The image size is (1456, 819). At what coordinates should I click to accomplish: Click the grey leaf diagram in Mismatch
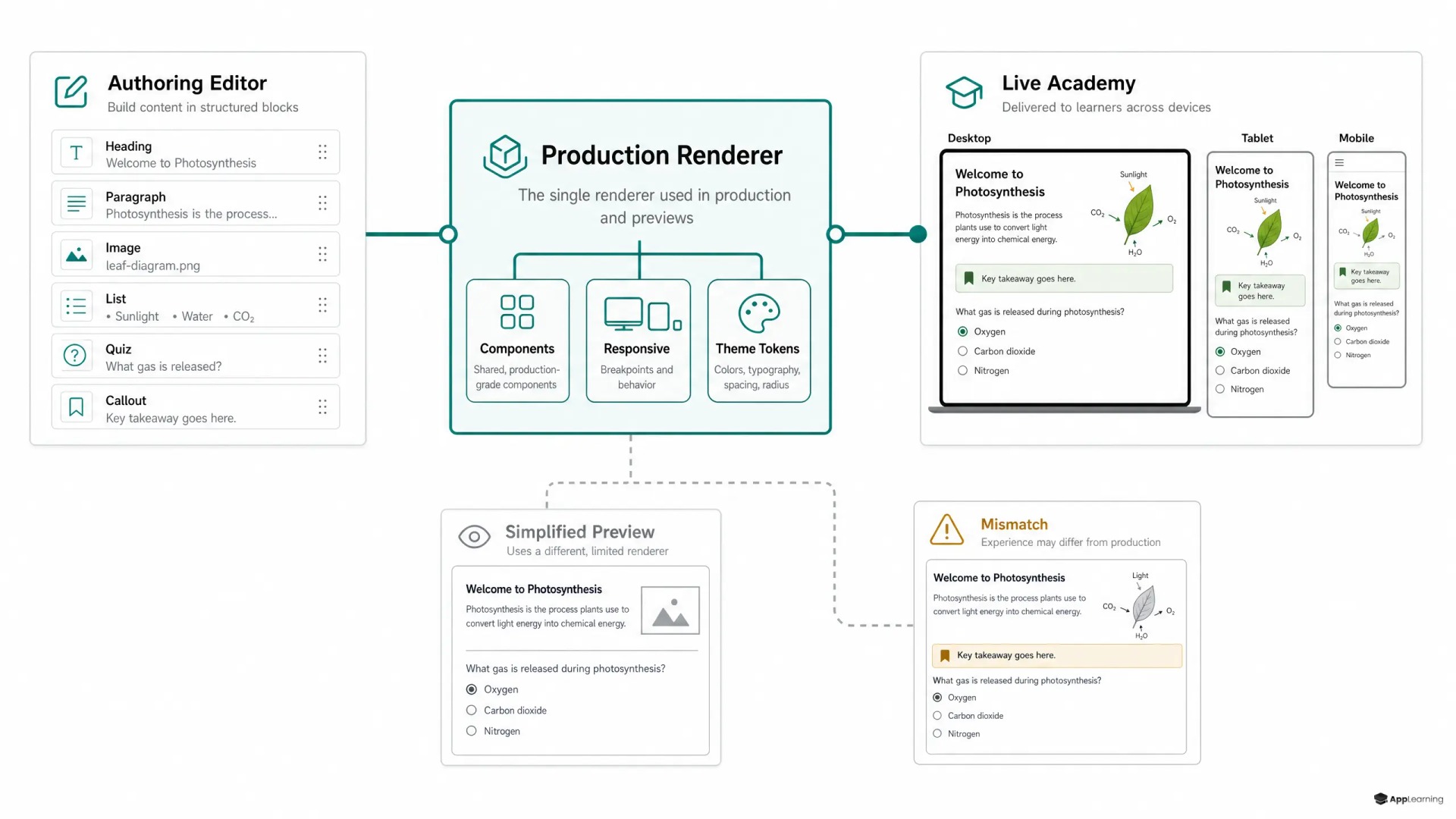point(1141,607)
